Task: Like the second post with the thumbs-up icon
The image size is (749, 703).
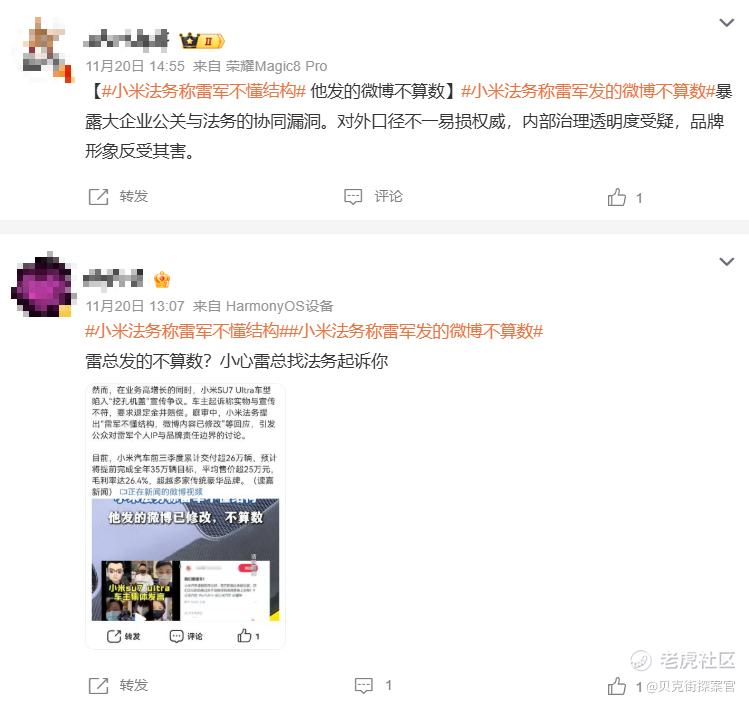Action: click(x=617, y=686)
